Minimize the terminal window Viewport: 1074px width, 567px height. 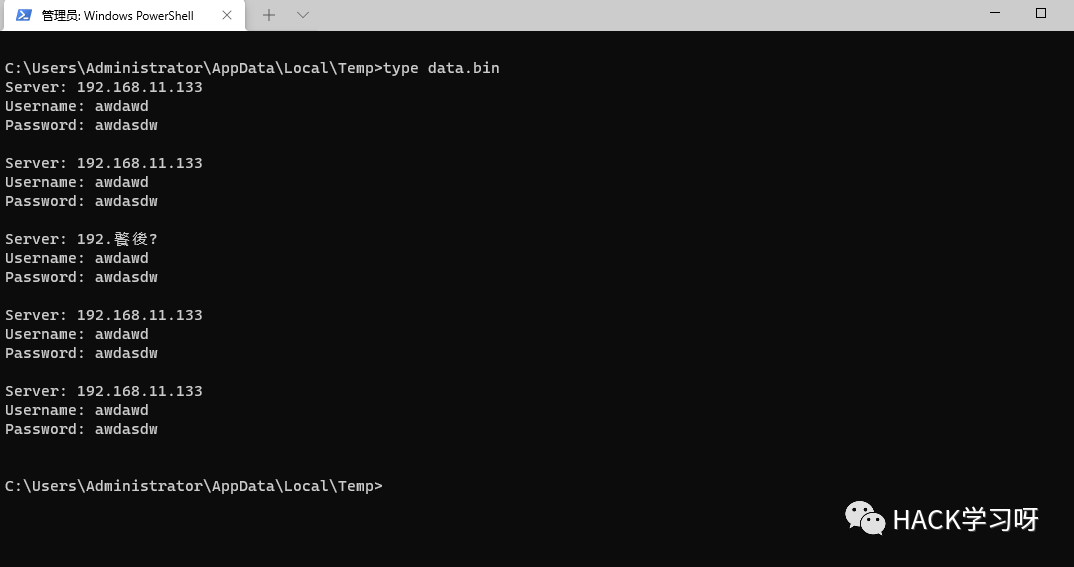point(995,13)
